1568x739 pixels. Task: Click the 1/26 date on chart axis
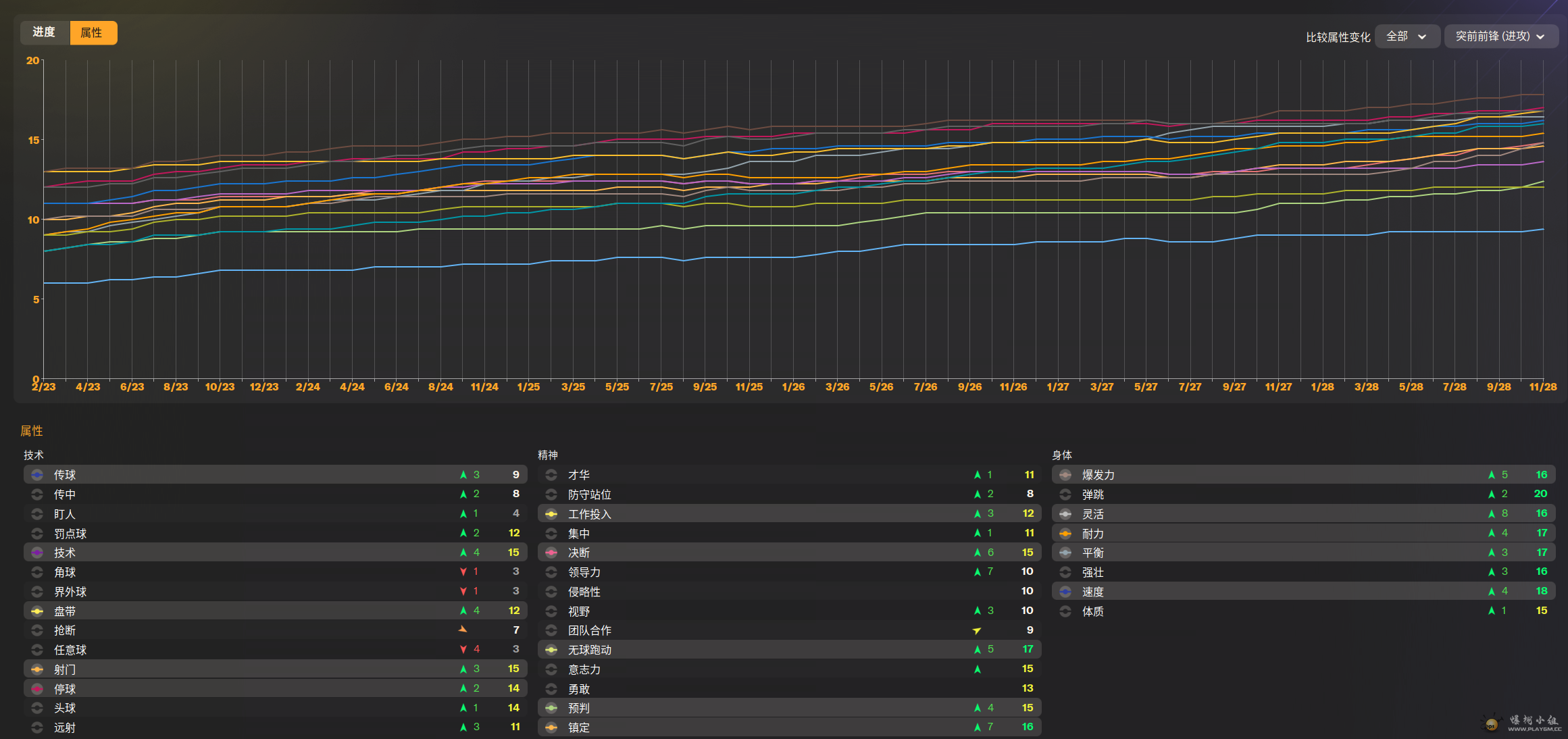point(793,387)
